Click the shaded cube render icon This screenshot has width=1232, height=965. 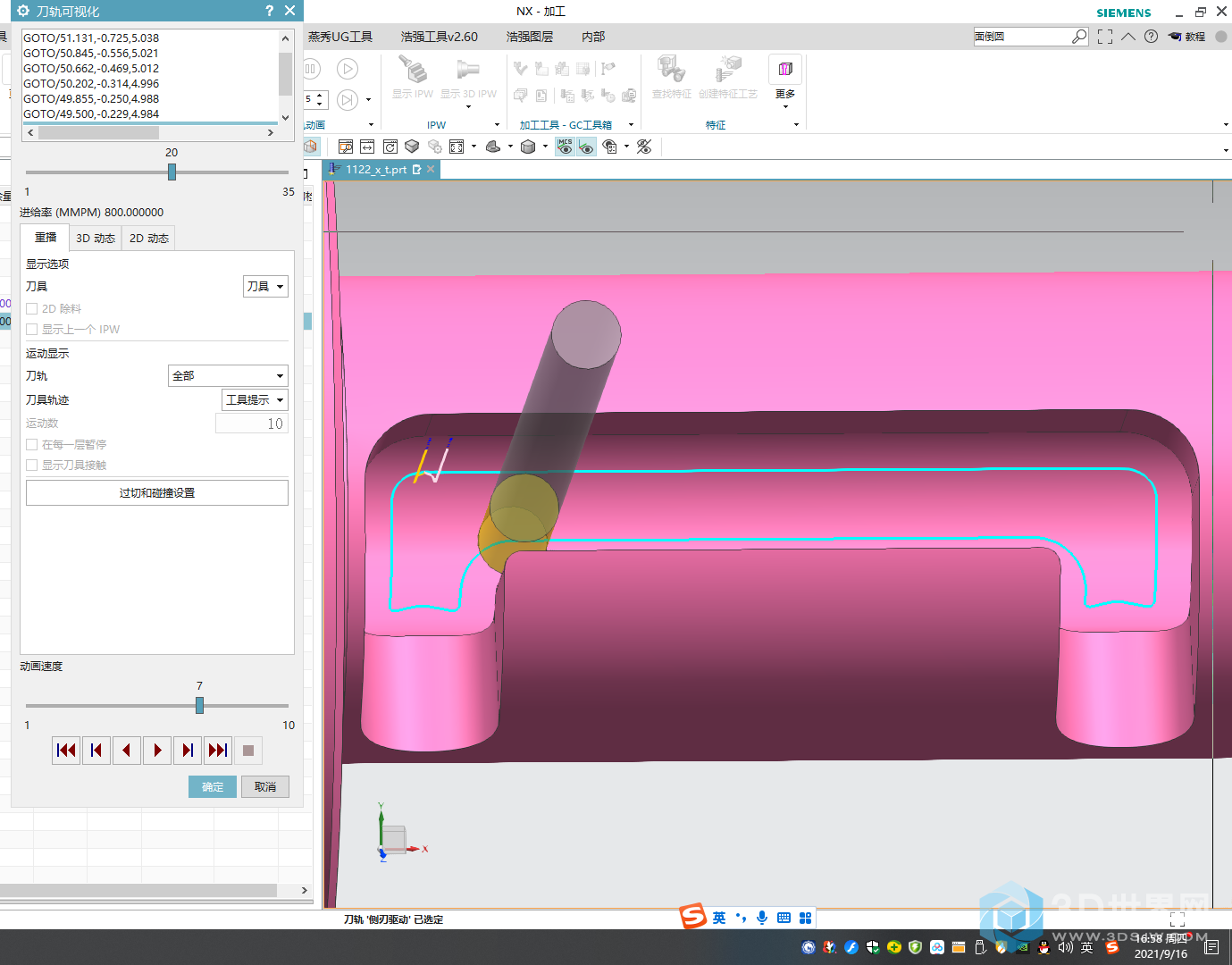click(x=412, y=147)
